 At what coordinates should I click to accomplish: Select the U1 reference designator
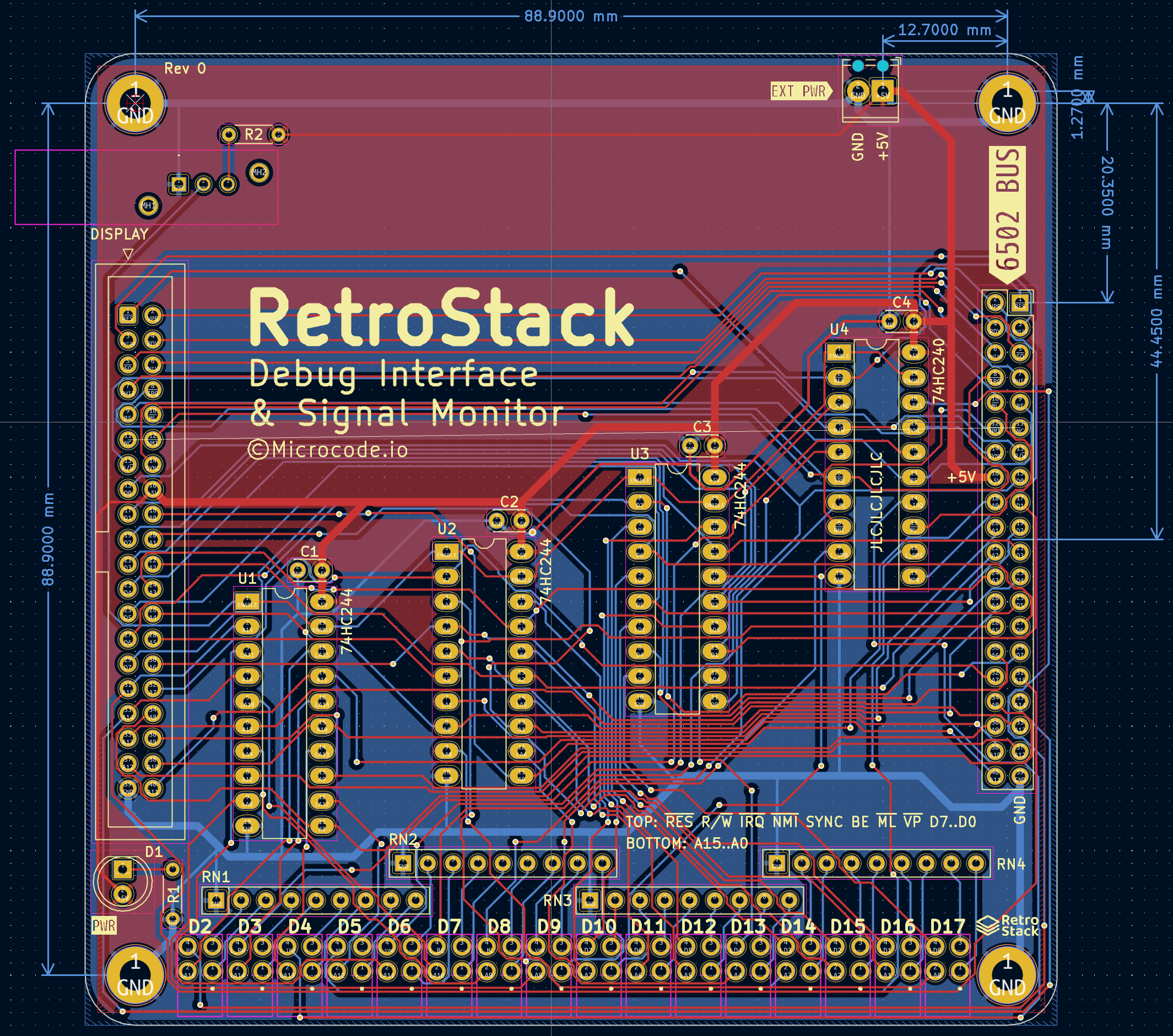[247, 578]
